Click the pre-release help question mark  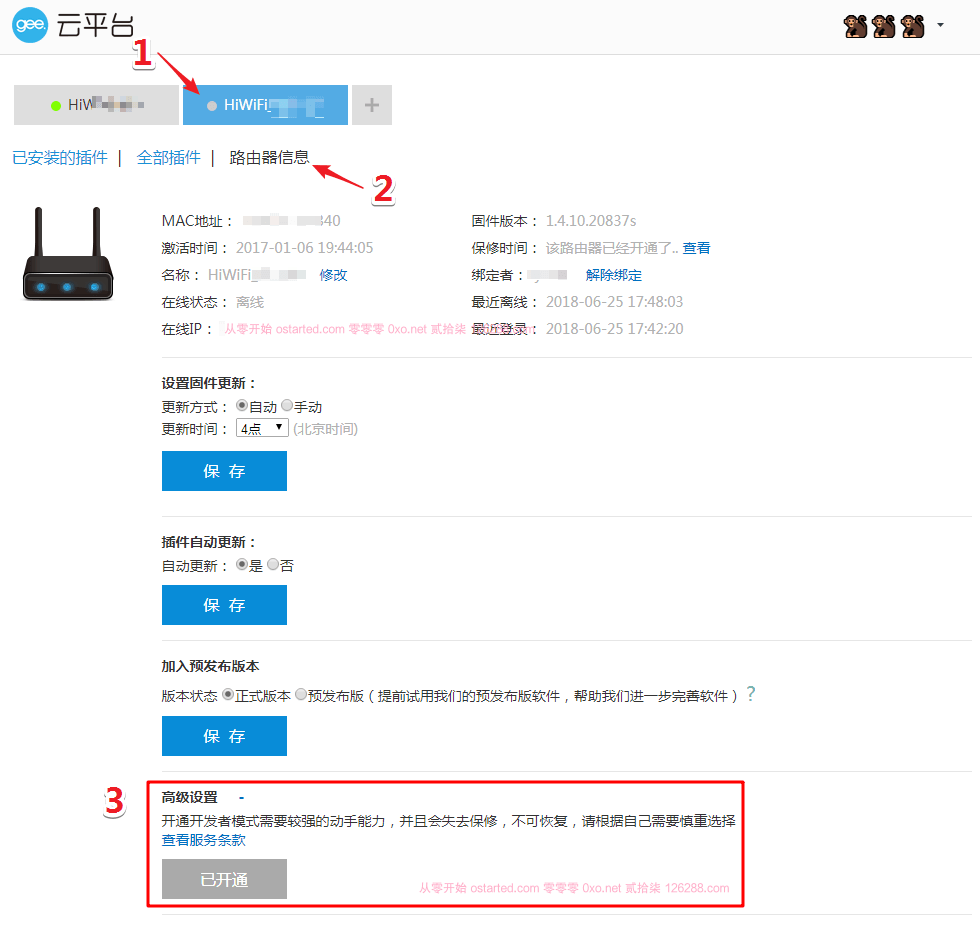751,694
